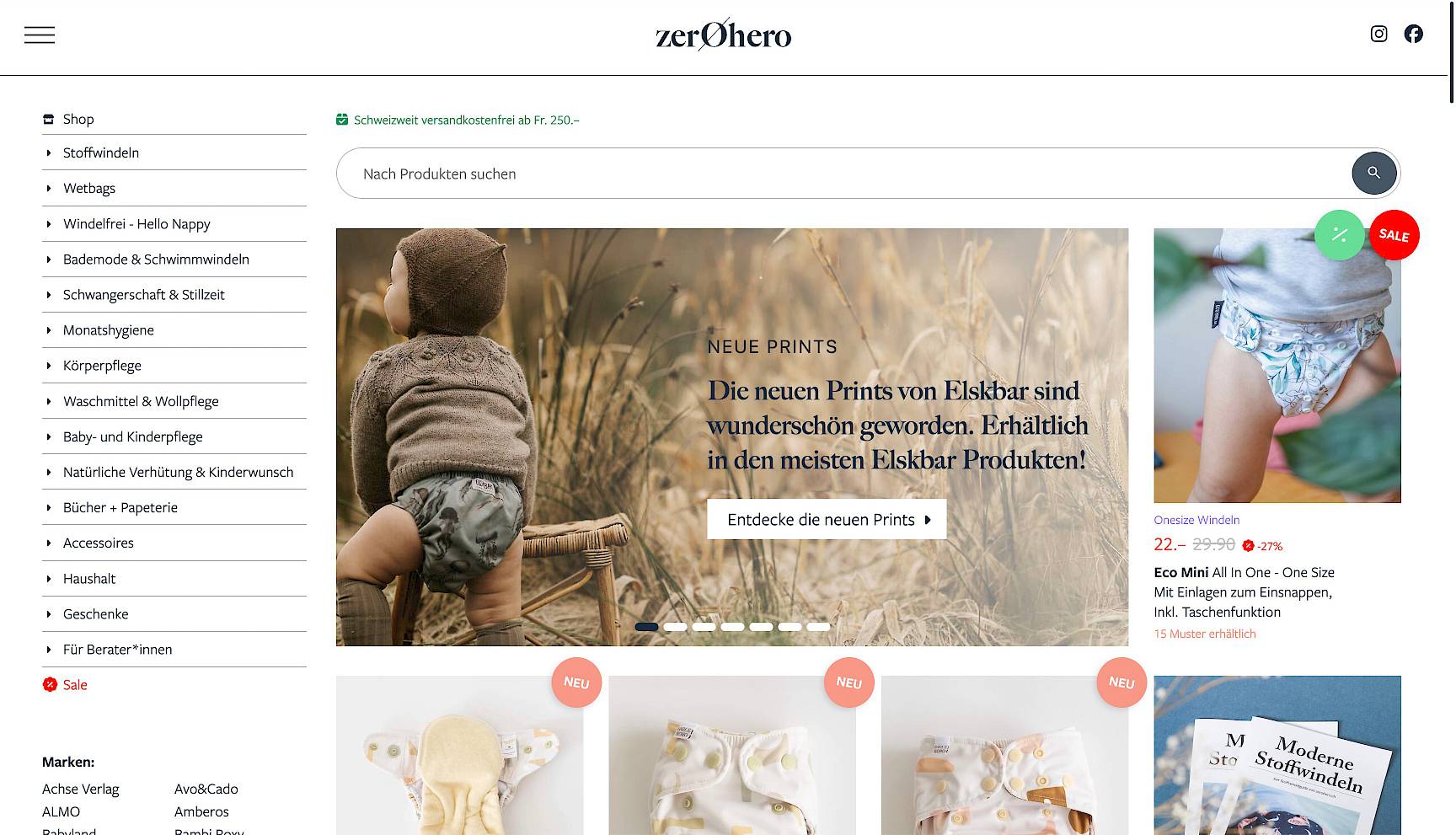Open the Onesize Windeln link
This screenshot has width=1456, height=835.
1196,520
